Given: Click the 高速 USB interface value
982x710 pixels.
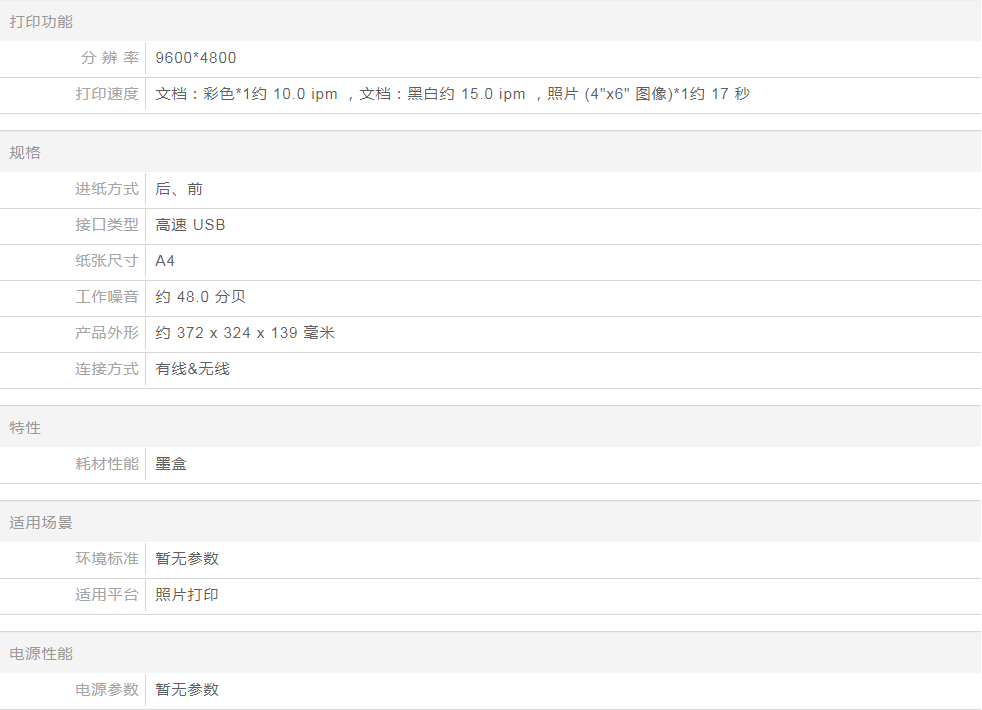Looking at the screenshot, I should (190, 225).
